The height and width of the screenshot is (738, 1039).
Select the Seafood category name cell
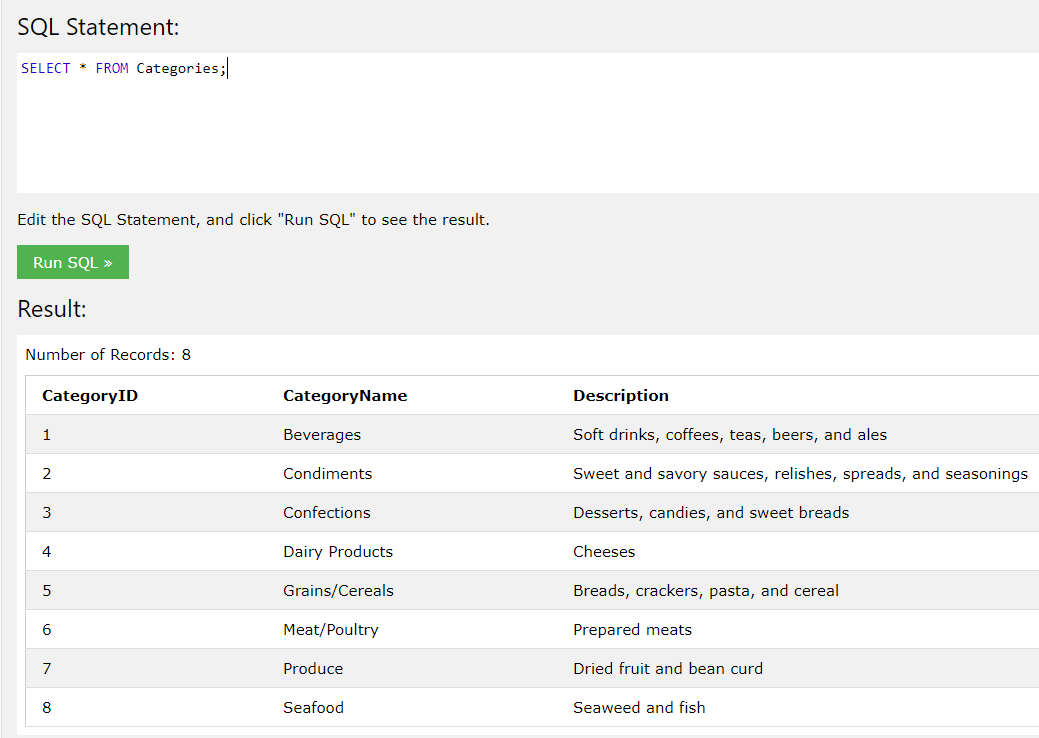[x=313, y=708]
